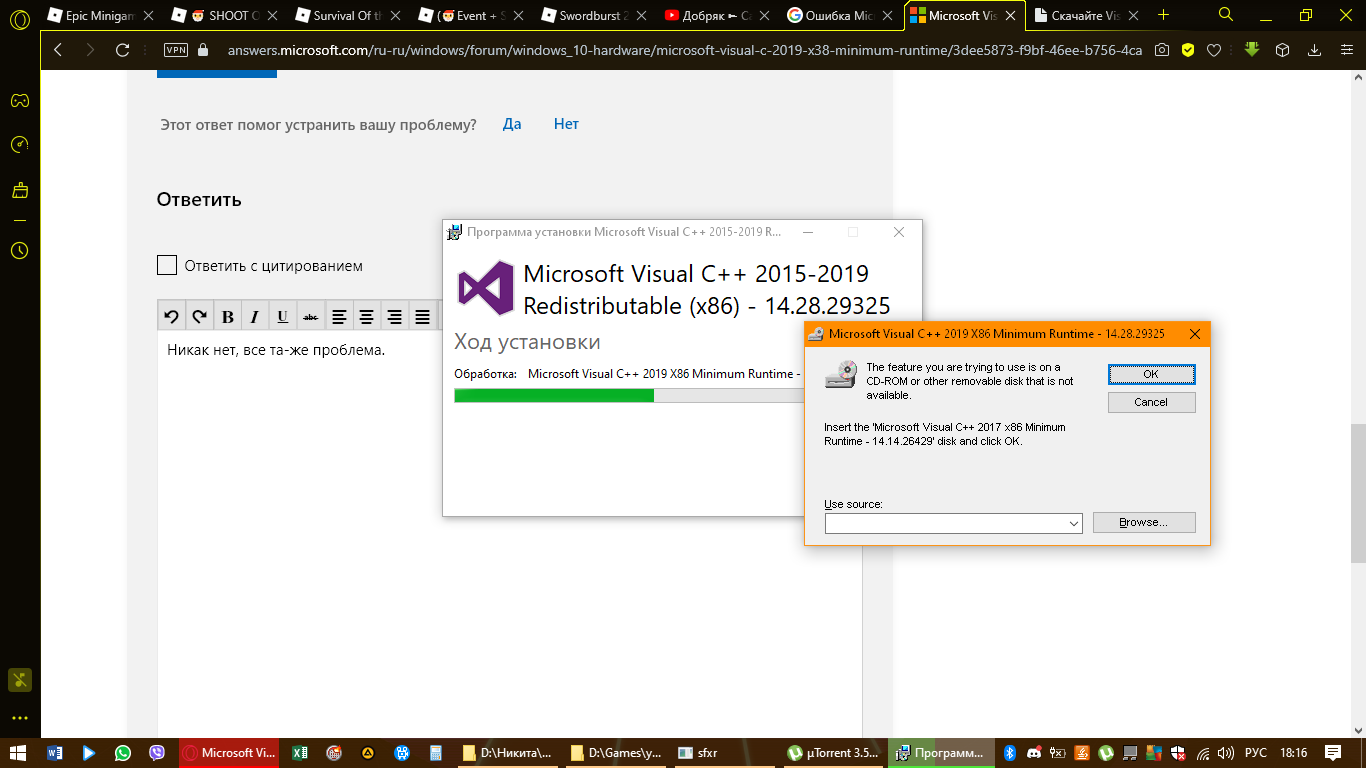Check 'Ответить с цитированием' checkbox
1366x768 pixels.
167,265
